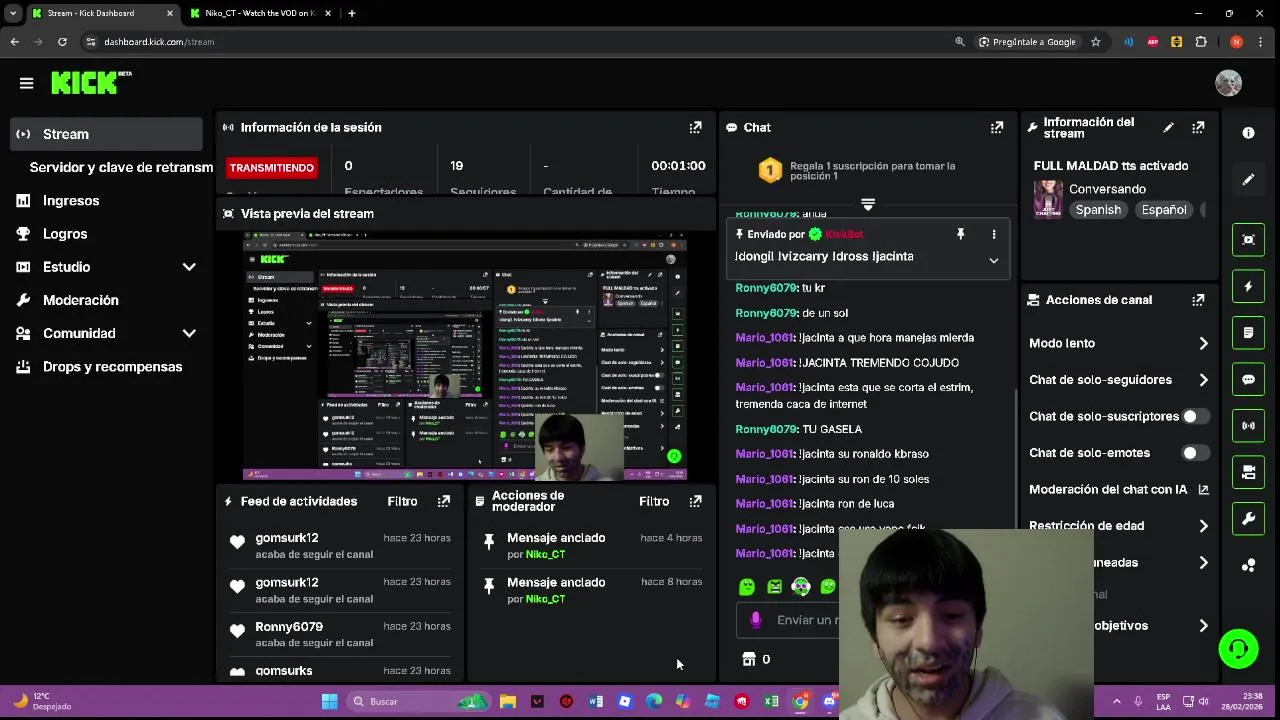Go to Stream in sidebar
The width and height of the screenshot is (1280, 720).
pyautogui.click(x=107, y=134)
